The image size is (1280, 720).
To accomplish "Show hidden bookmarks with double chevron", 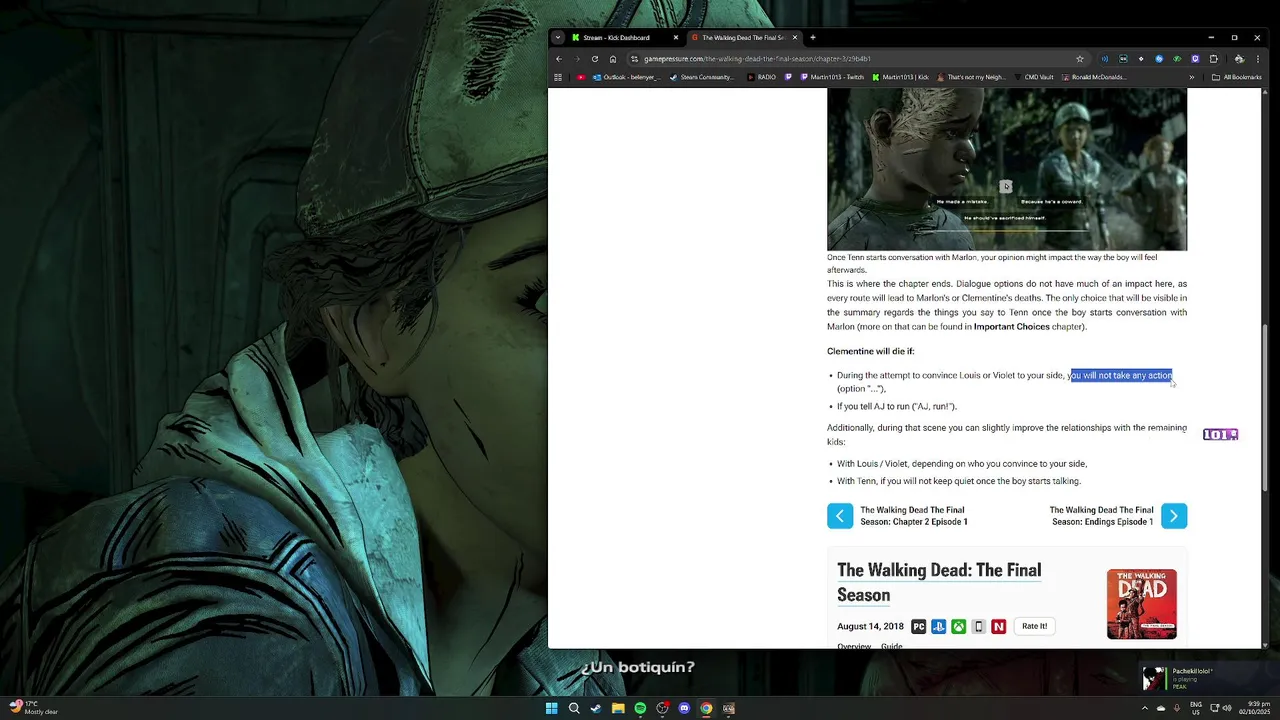I will click(1191, 77).
